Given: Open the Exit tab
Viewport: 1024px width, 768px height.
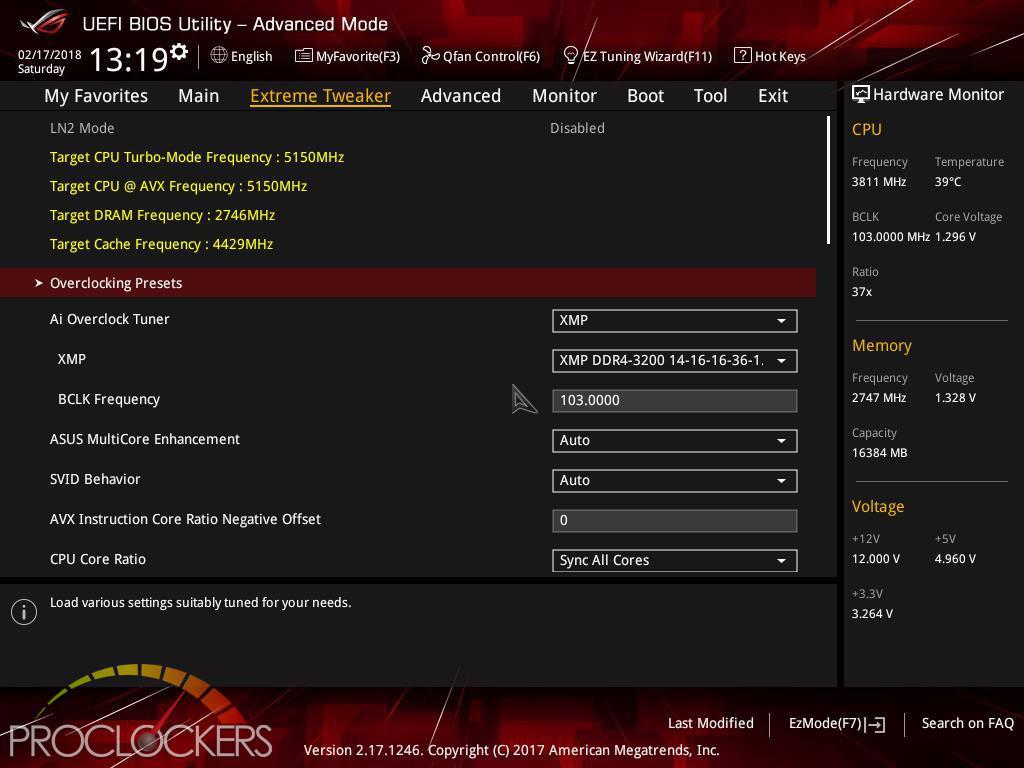Looking at the screenshot, I should pyautogui.click(x=773, y=96).
